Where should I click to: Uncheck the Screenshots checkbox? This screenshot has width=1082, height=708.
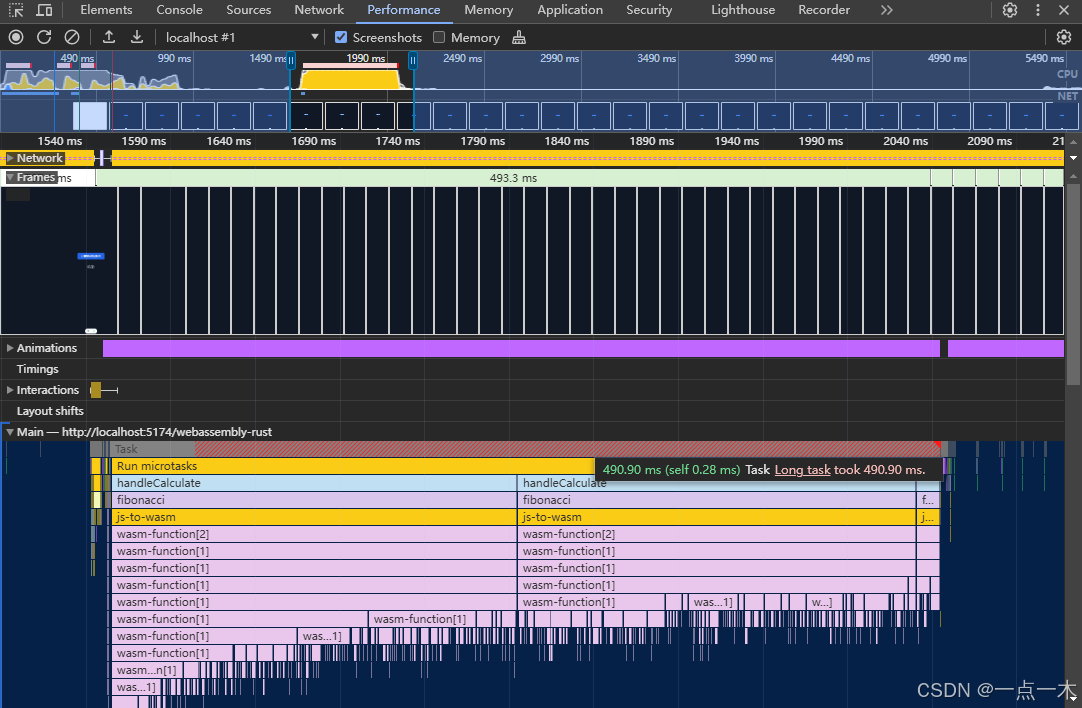341,37
